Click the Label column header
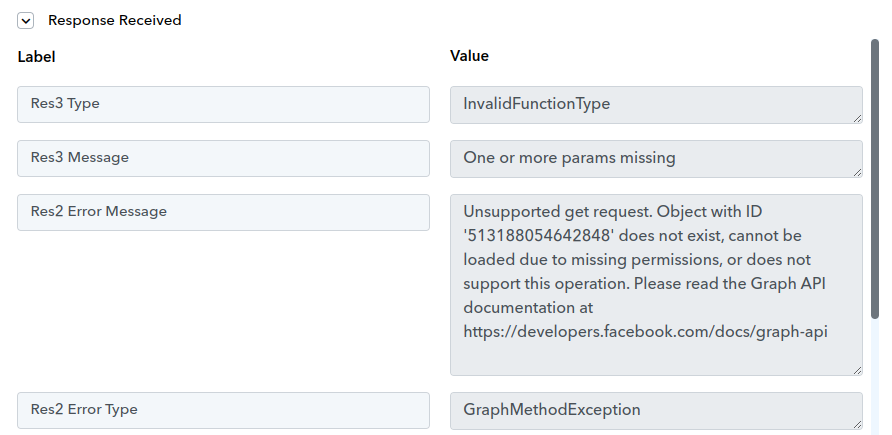 36,57
